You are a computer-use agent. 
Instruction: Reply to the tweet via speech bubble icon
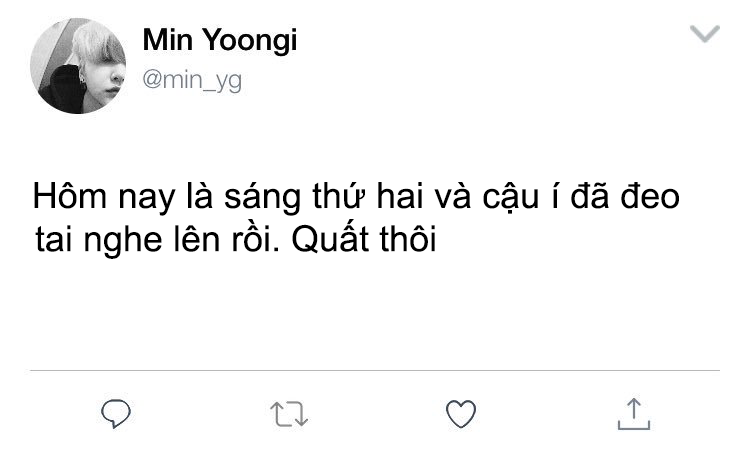coord(116,414)
